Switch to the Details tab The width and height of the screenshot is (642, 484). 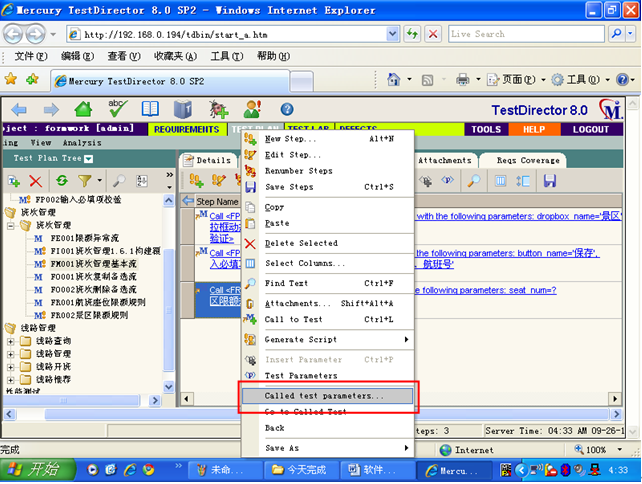point(209,160)
